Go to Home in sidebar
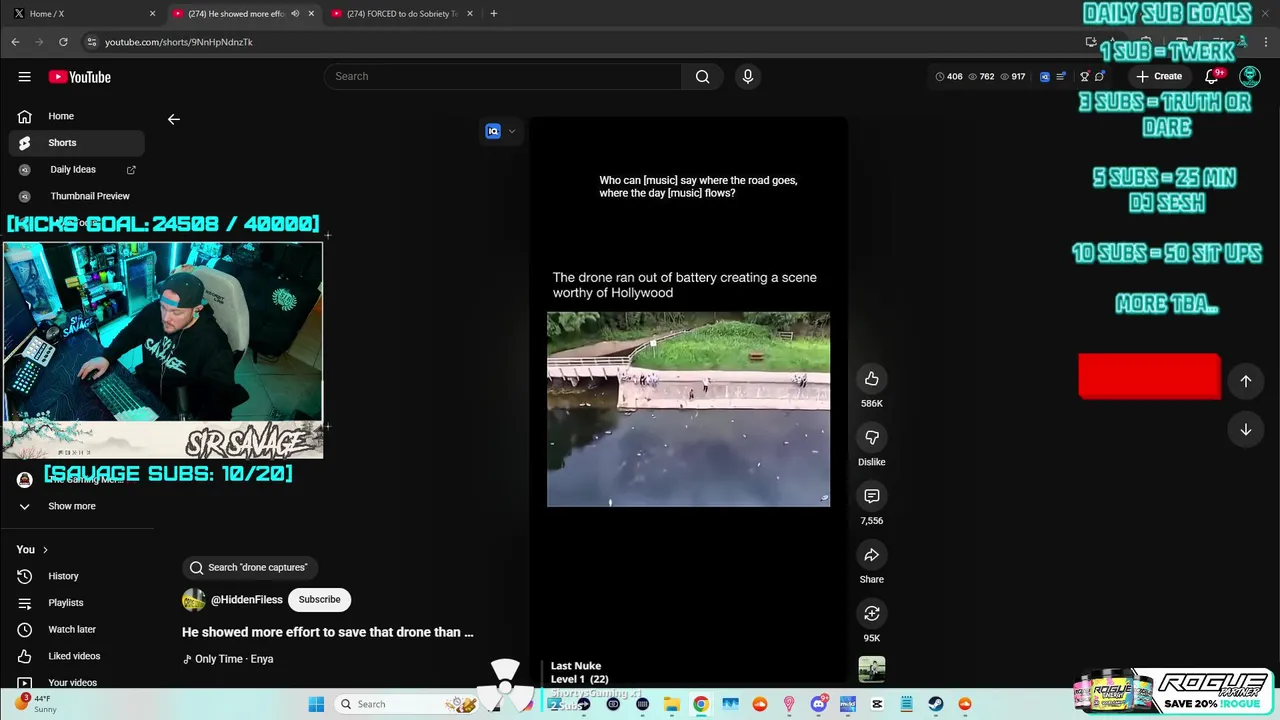The image size is (1280, 720). tap(76, 116)
